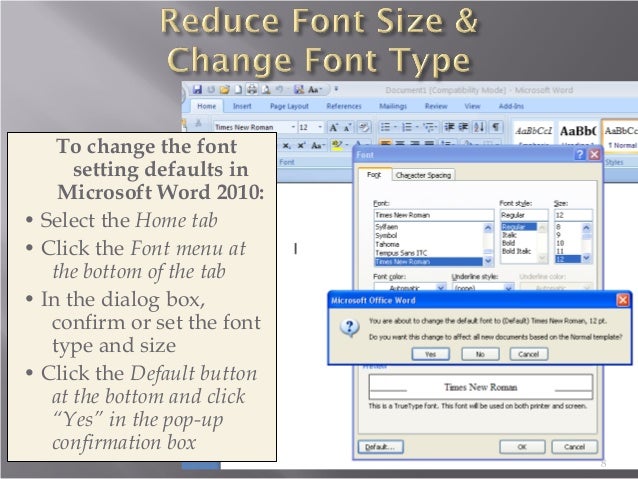
Task: Open the Underline style dropdown
Action: 508,287
